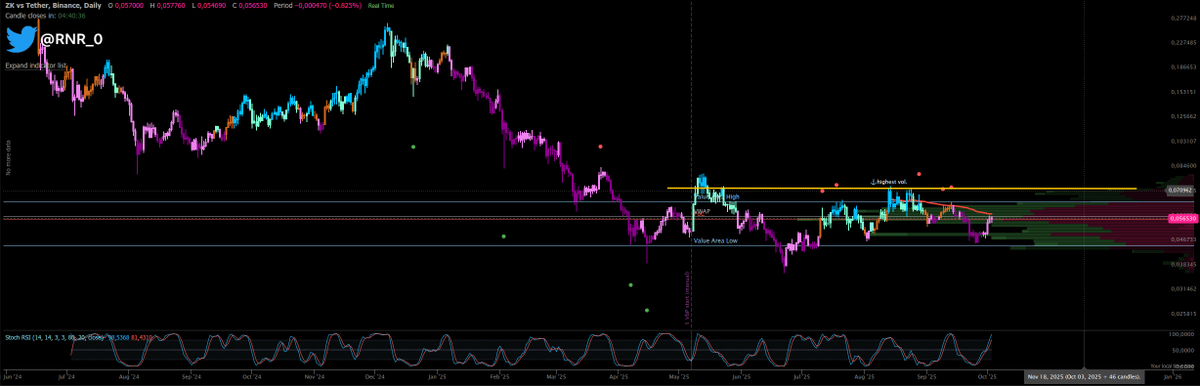
Task: Click the 100,0000 Stoch RSI scale label
Action: [1182, 333]
